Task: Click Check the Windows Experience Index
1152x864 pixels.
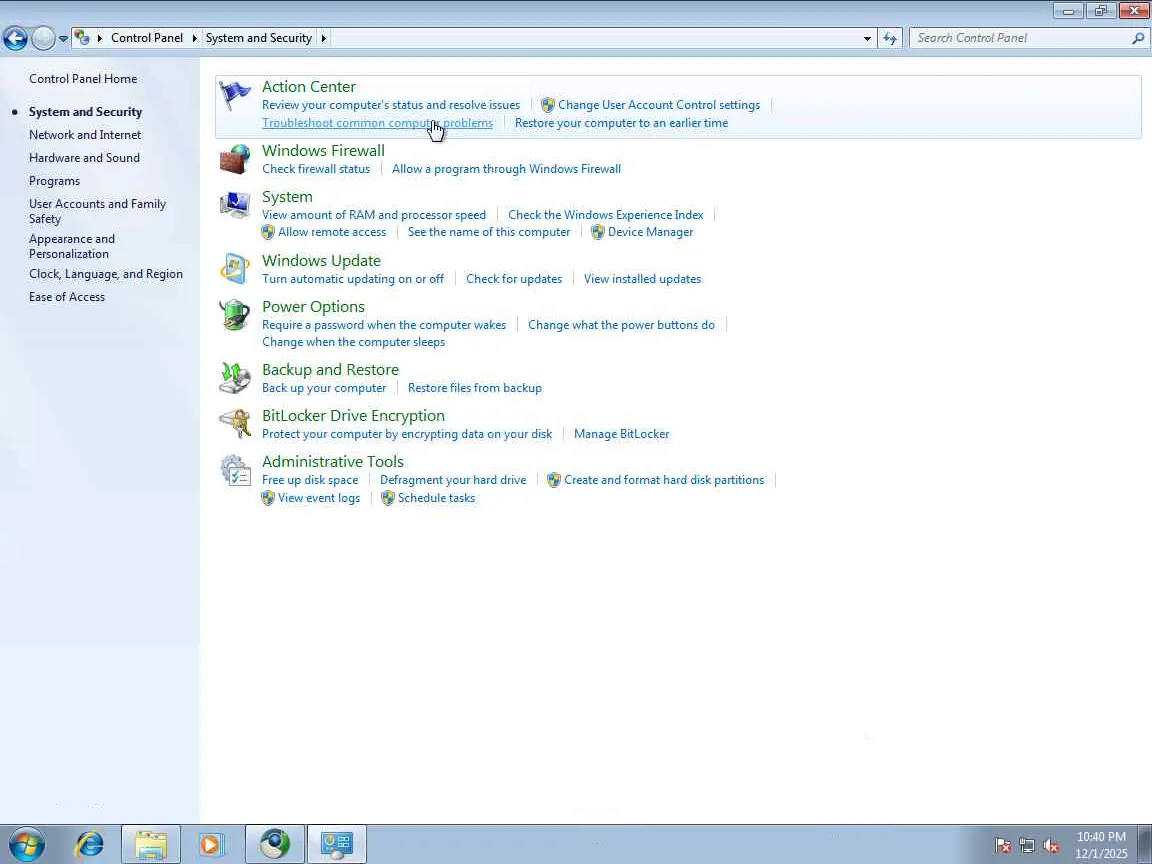Action: click(605, 215)
